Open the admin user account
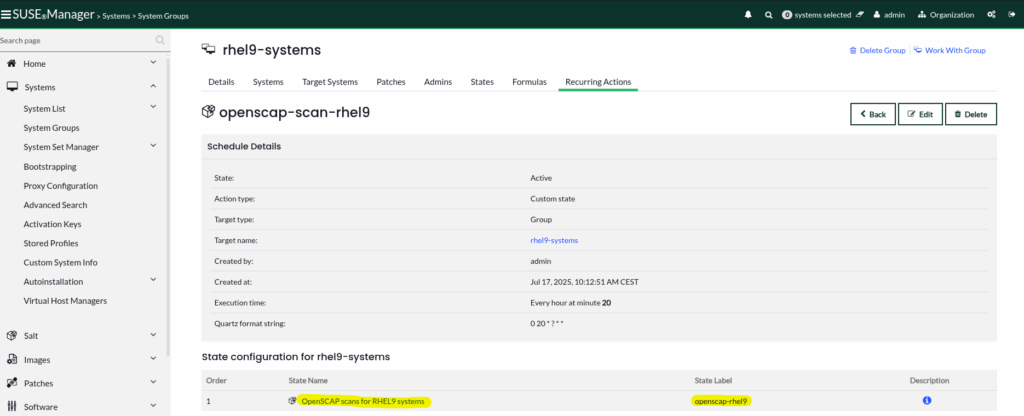1024x416 pixels. (889, 14)
